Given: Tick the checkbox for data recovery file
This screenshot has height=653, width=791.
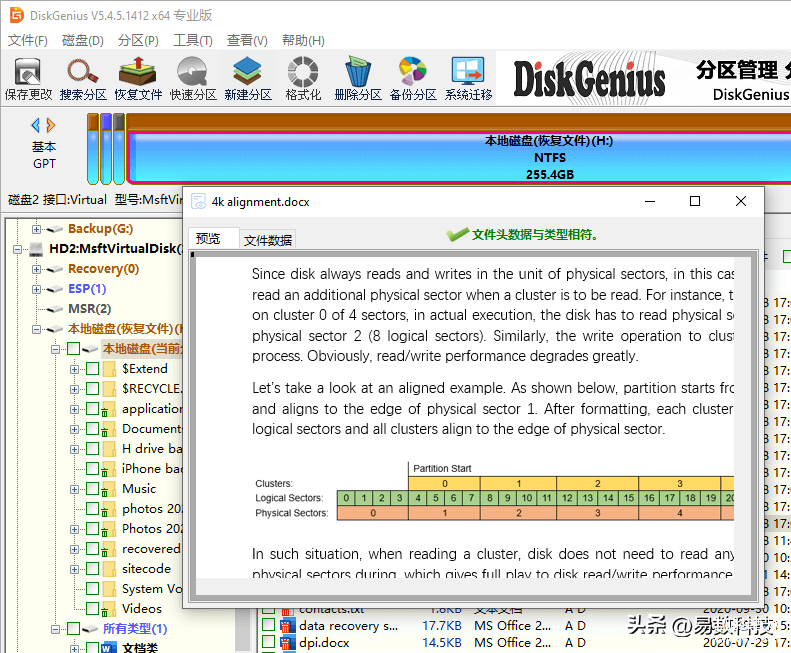Looking at the screenshot, I should click(268, 625).
